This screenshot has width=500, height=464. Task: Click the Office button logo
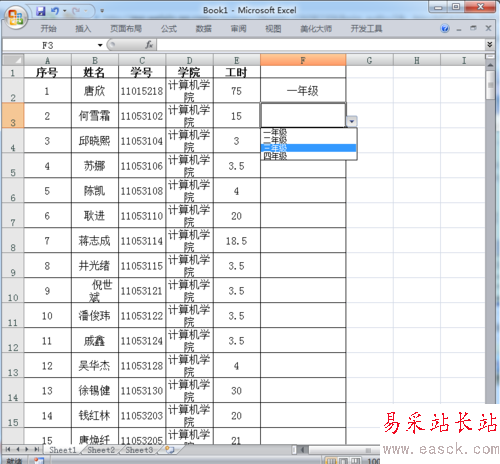coord(16,17)
